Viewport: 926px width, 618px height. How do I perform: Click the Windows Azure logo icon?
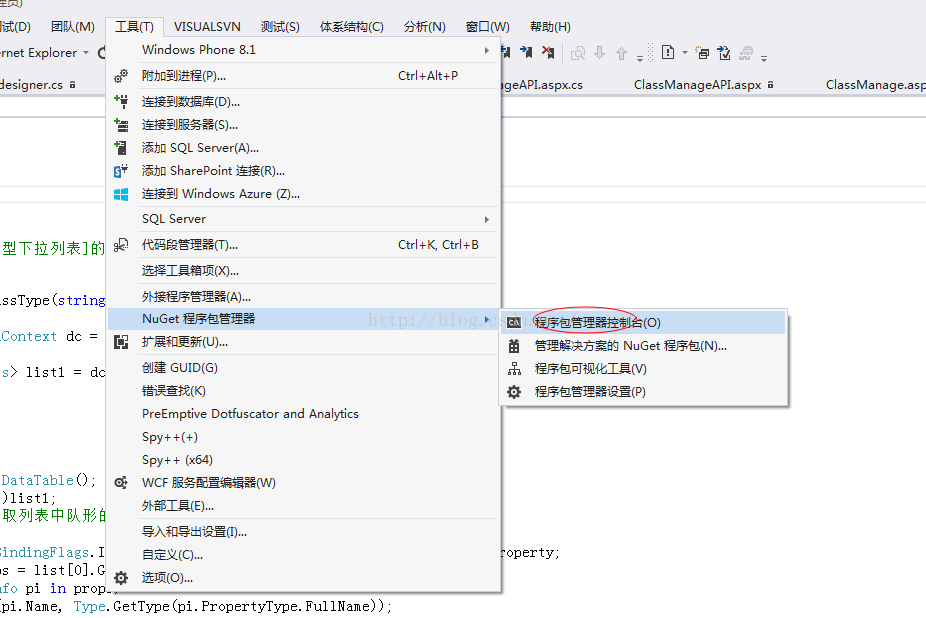click(121, 194)
